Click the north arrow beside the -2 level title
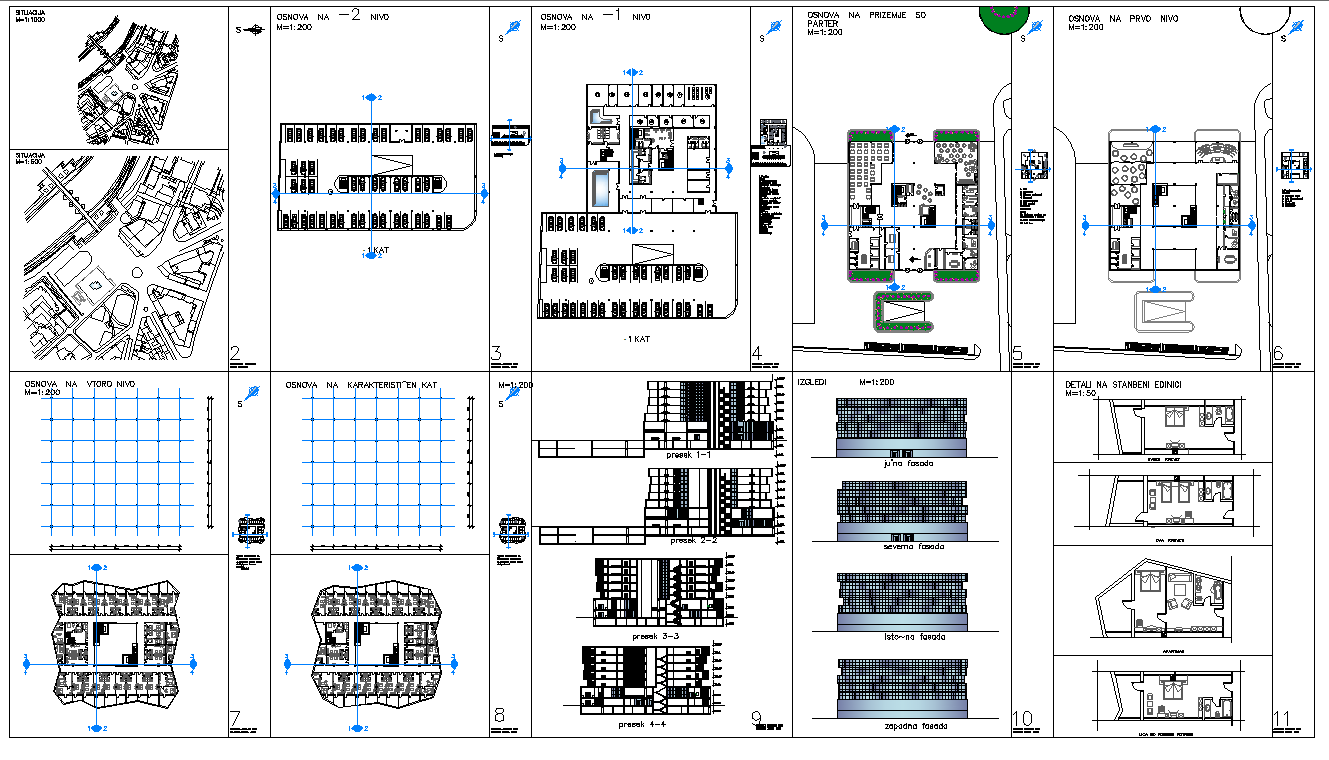The image size is (1329, 760). (249, 30)
